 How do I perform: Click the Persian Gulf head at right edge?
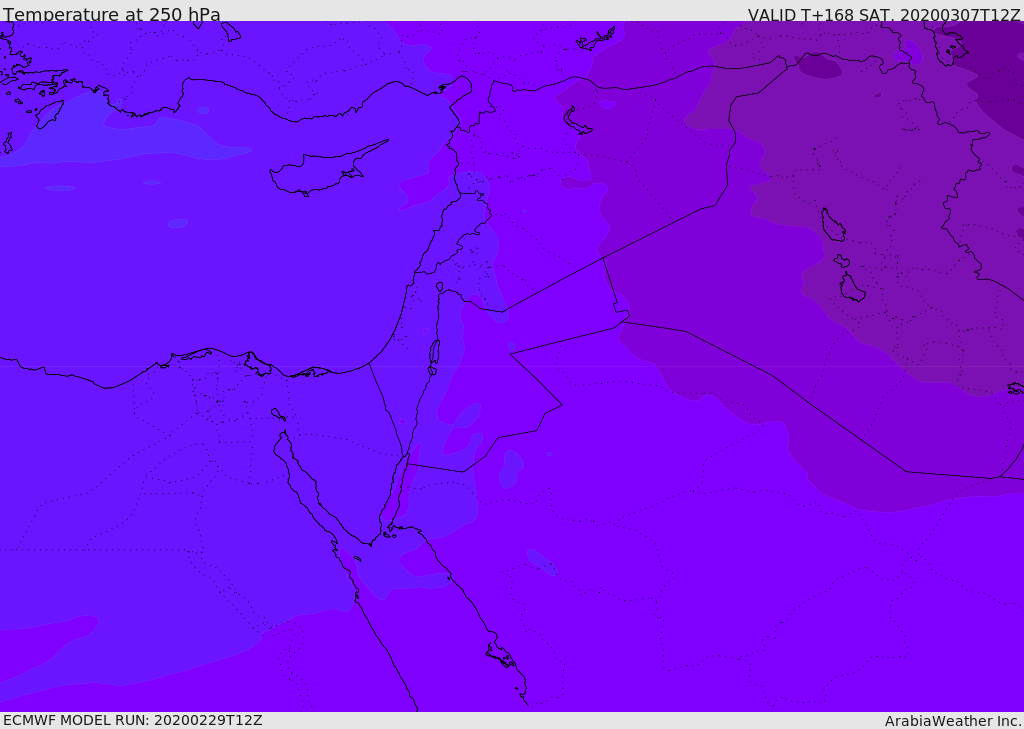click(x=1015, y=388)
